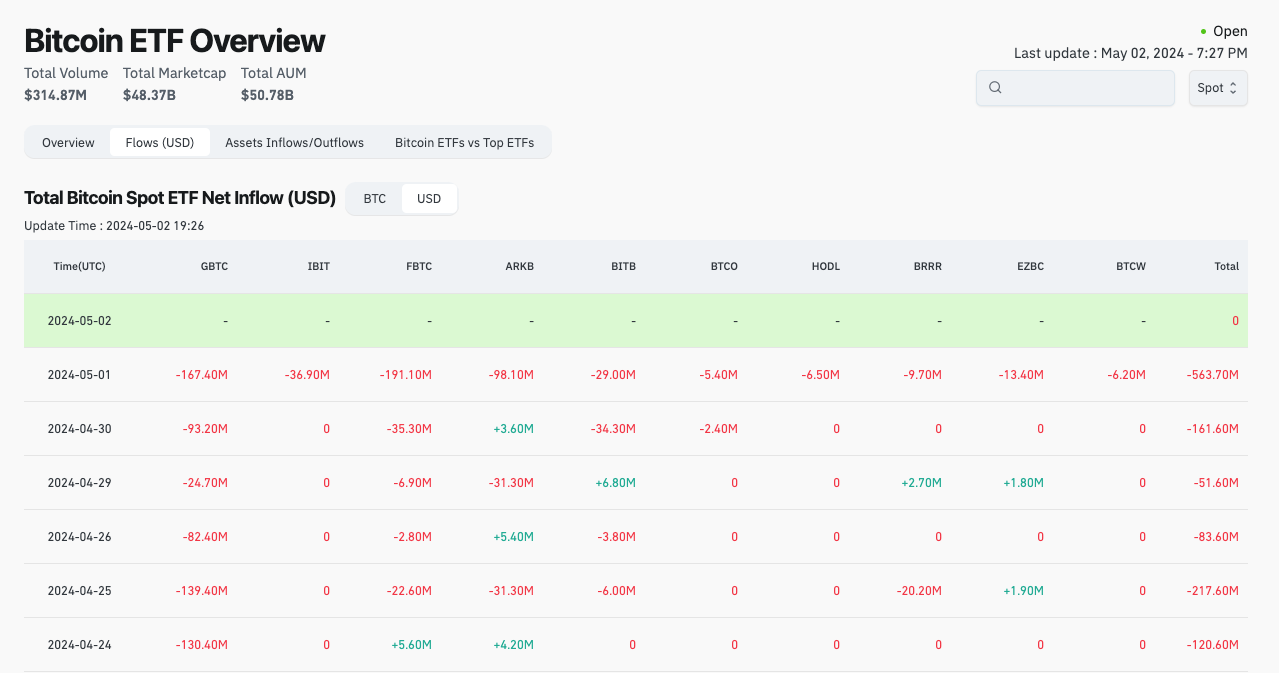Click the BITB column header
The height and width of the screenshot is (673, 1279).
pyautogui.click(x=624, y=266)
